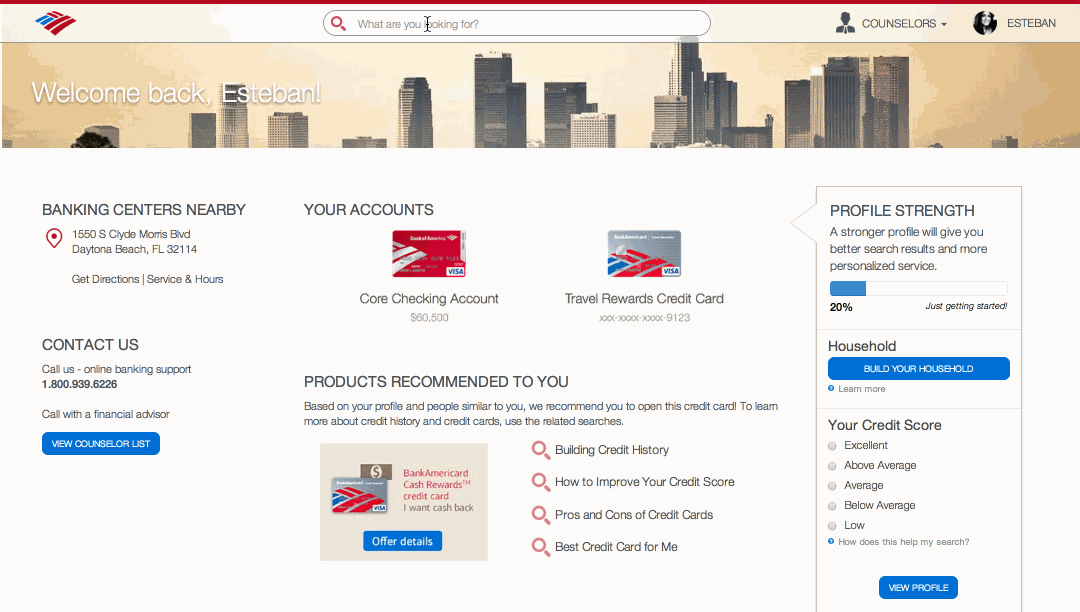Click magnifier icon beside Best Credit Card for Me

541,547
